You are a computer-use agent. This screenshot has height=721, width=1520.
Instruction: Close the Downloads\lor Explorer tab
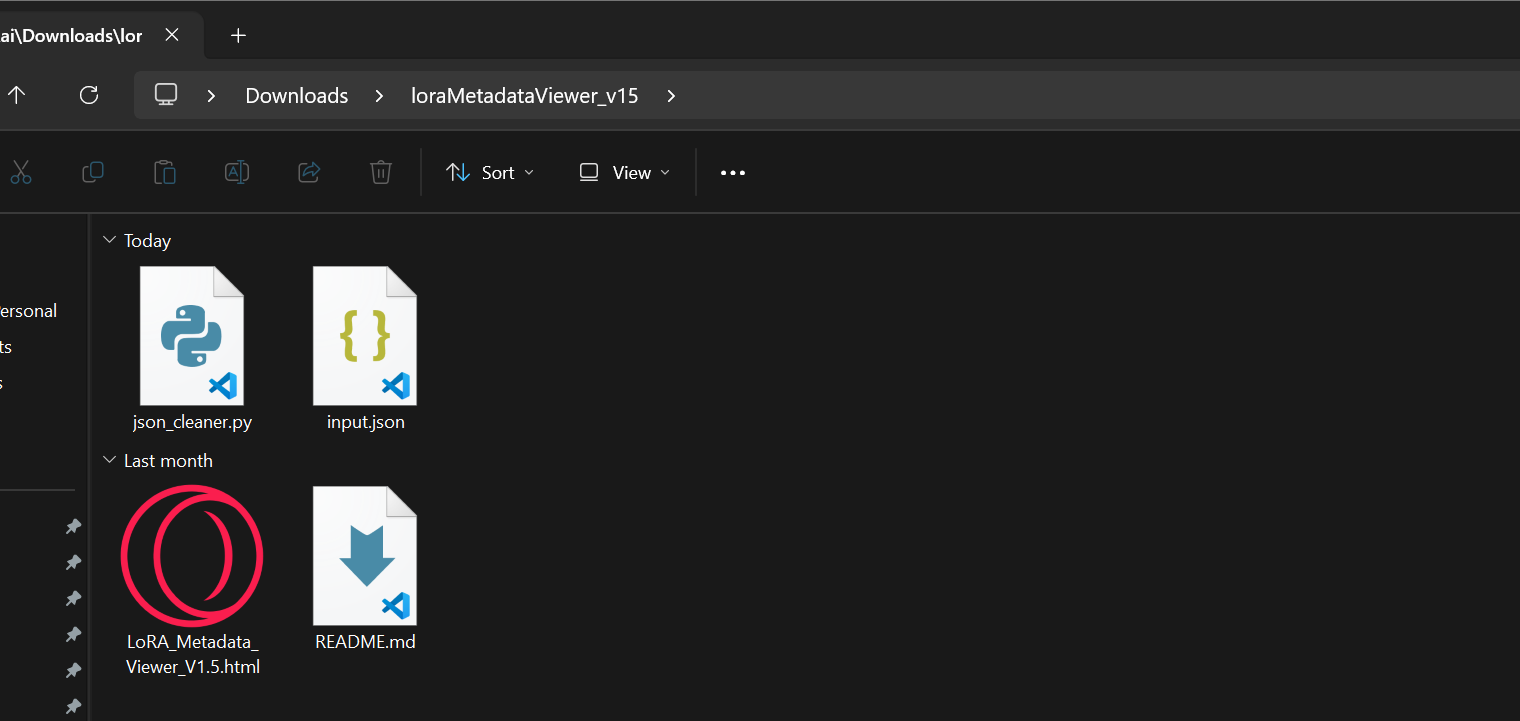coord(172,35)
